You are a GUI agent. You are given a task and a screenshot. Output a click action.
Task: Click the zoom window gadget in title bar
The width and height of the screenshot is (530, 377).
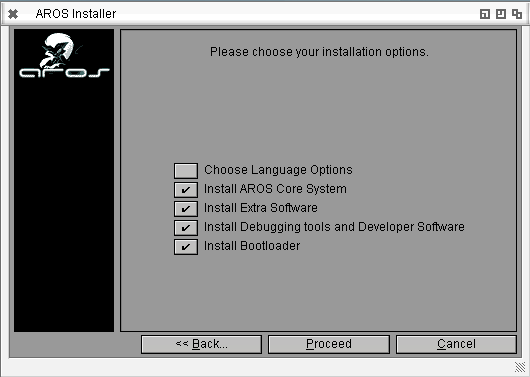pos(501,14)
